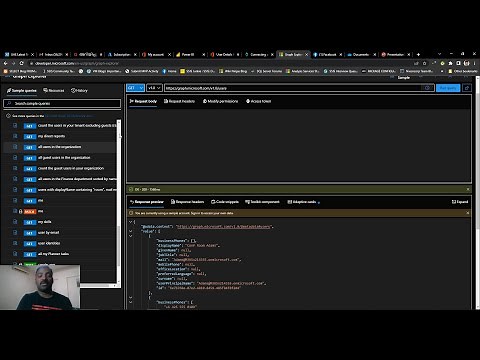The width and height of the screenshot is (480, 360).
Task: Open docs icon beside 'user by email'
Action: (x=15, y=232)
